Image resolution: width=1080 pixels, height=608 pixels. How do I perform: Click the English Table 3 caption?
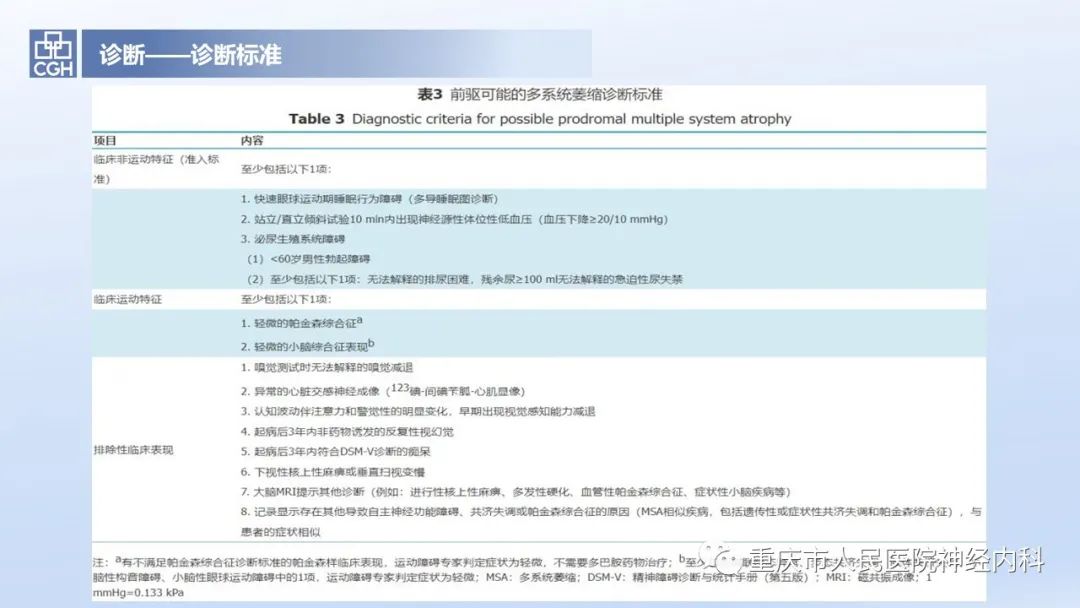click(x=539, y=119)
